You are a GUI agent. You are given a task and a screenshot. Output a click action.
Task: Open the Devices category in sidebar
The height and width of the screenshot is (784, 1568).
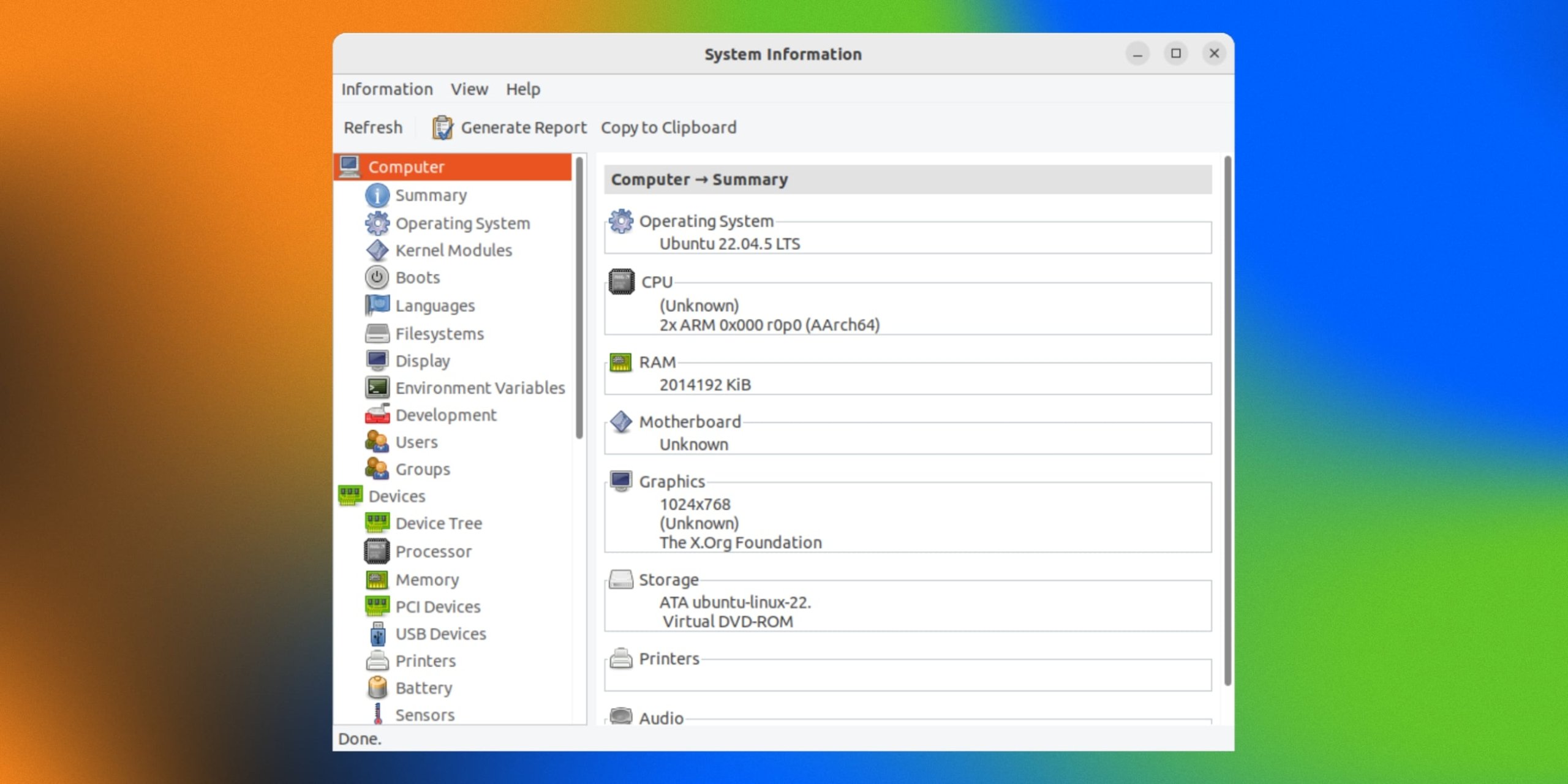pyautogui.click(x=397, y=496)
